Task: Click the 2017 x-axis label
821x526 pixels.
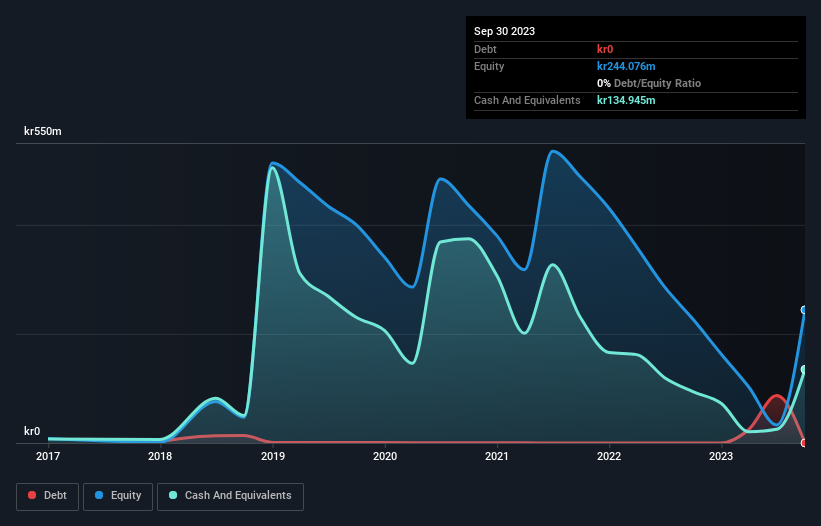Action: (48, 456)
